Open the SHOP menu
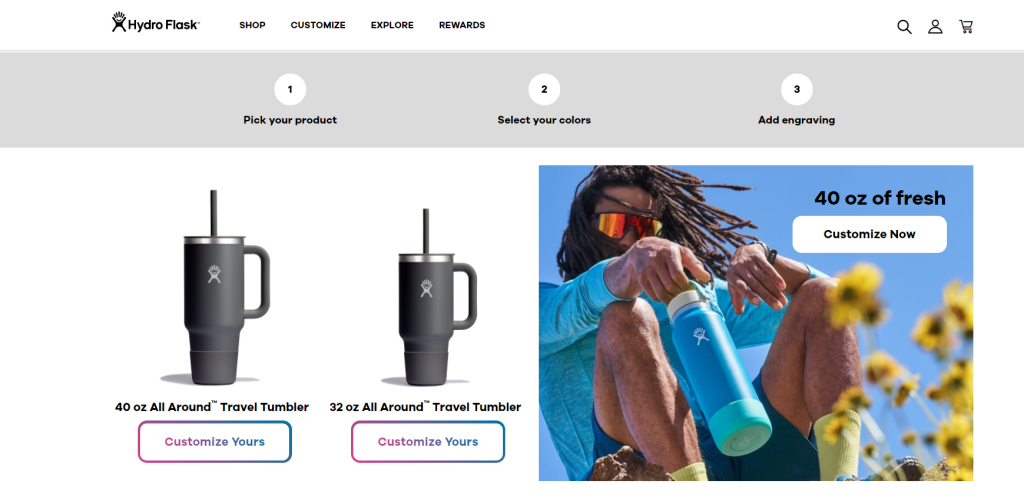 point(252,25)
